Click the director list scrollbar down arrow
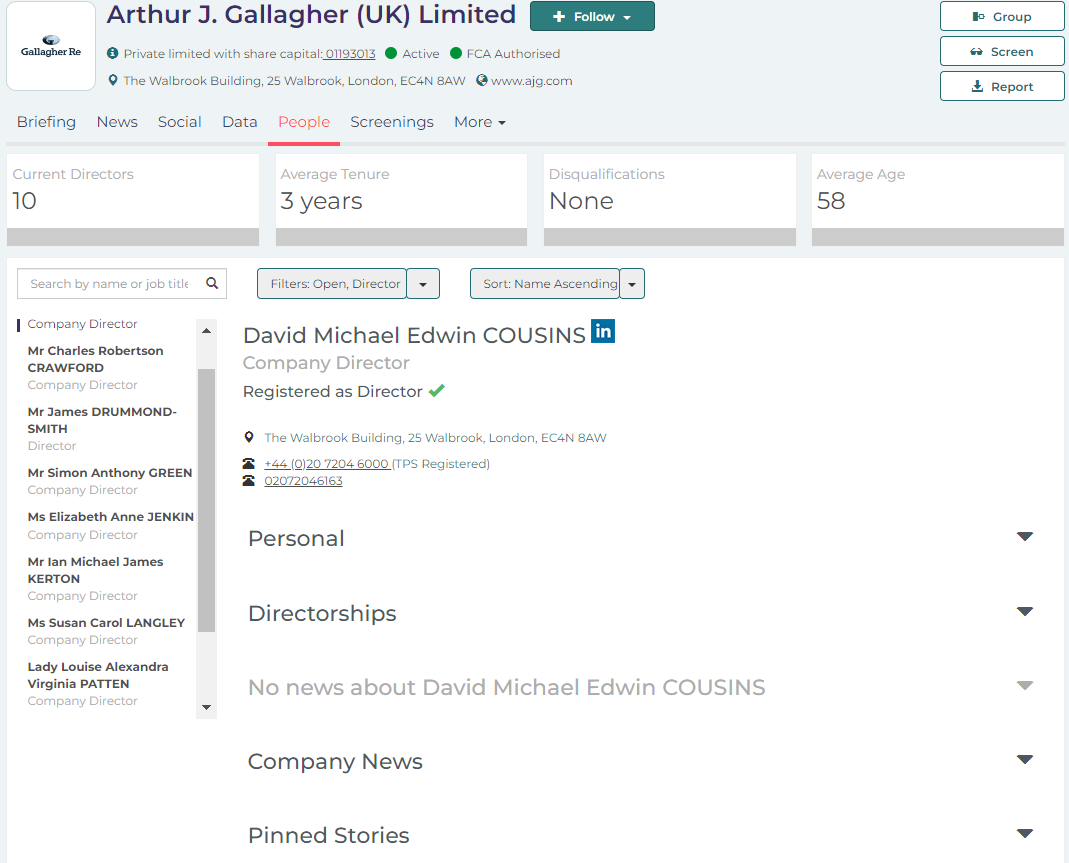This screenshot has width=1069, height=863. click(x=207, y=708)
